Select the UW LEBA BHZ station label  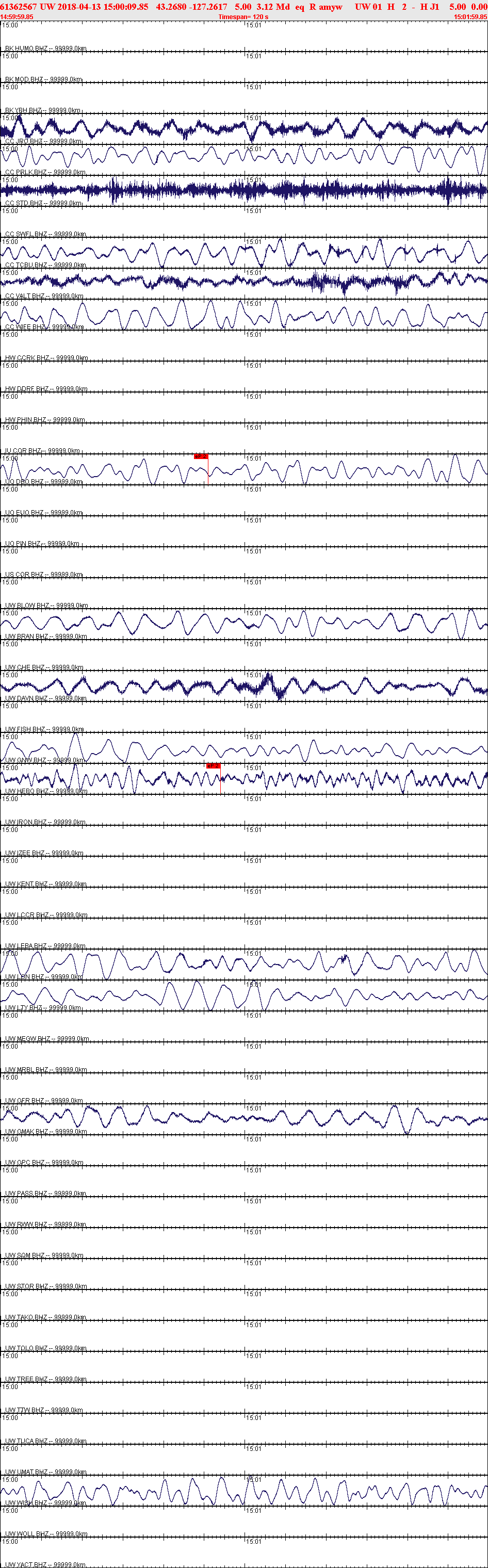(x=45, y=946)
